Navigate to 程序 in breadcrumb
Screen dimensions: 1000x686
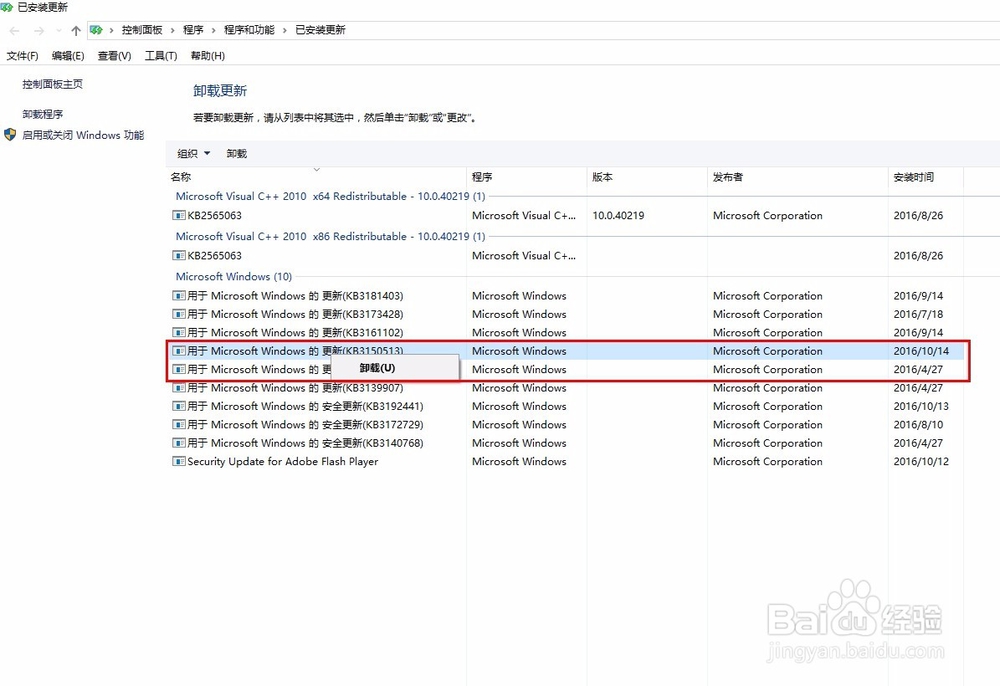click(x=193, y=30)
